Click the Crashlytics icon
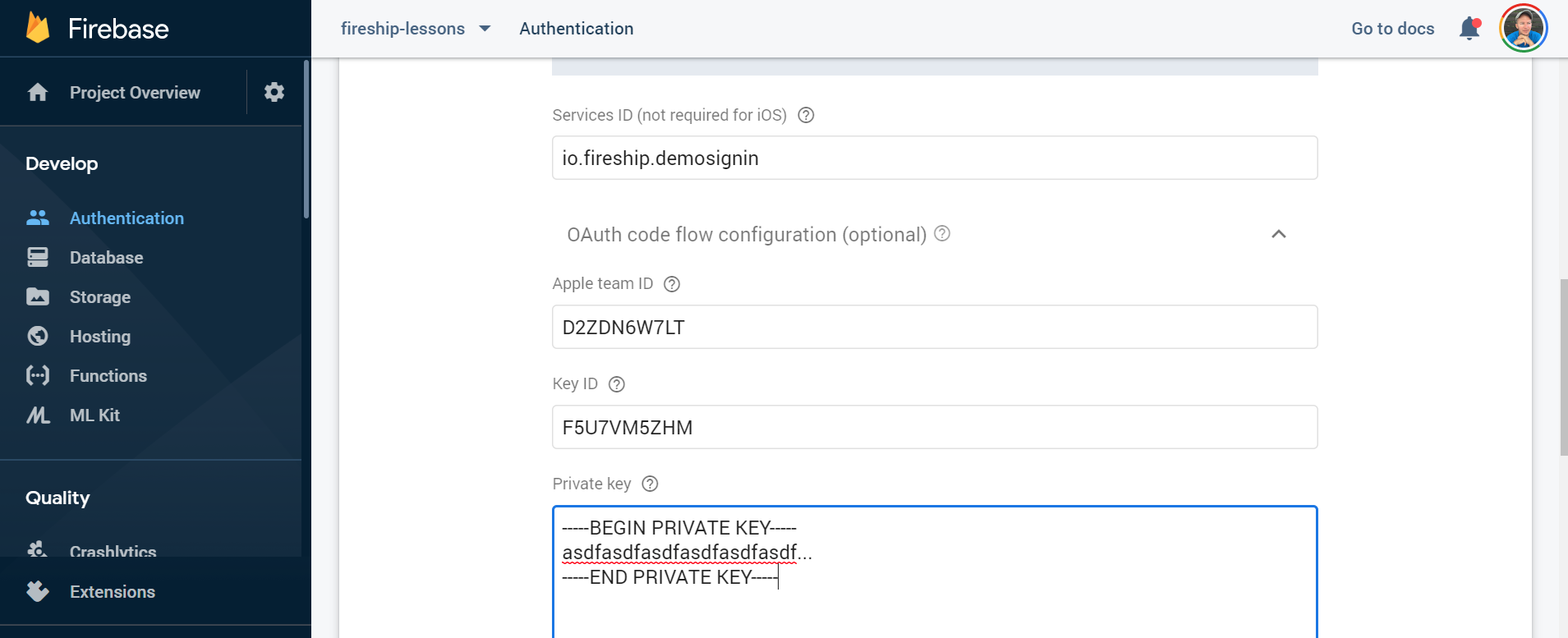 pos(38,550)
